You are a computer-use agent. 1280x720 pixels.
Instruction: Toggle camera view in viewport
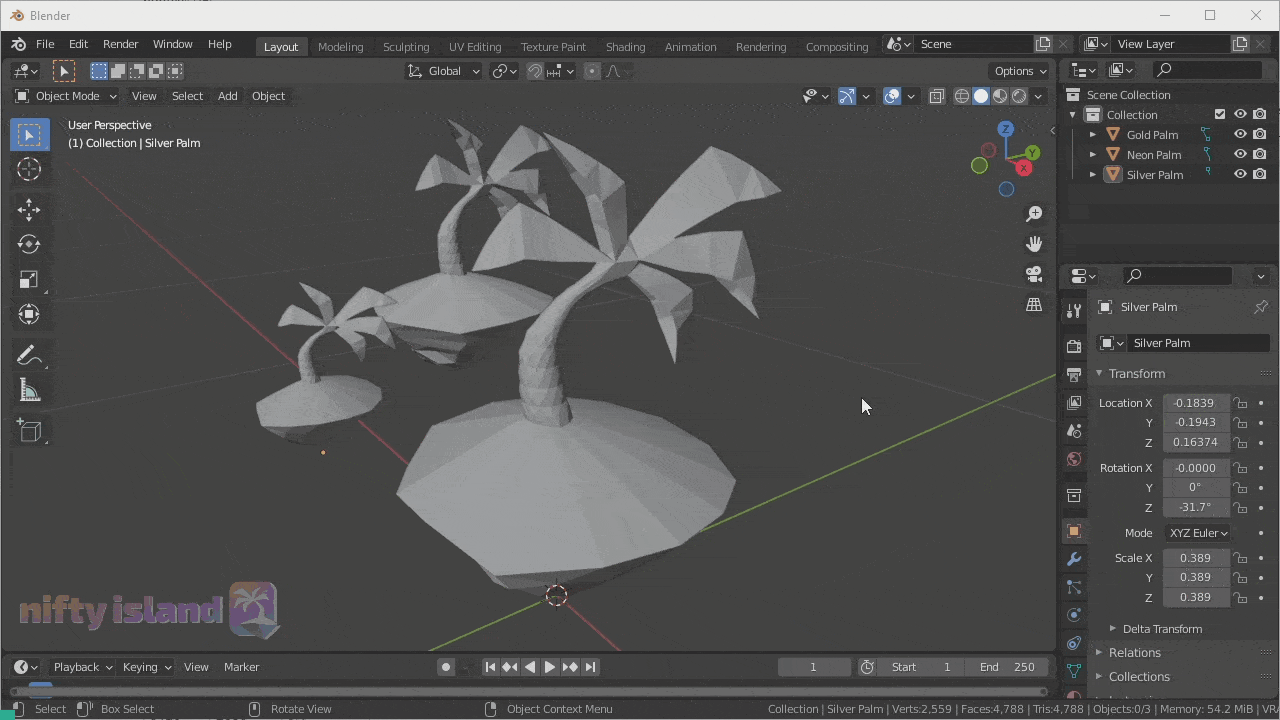[1034, 274]
